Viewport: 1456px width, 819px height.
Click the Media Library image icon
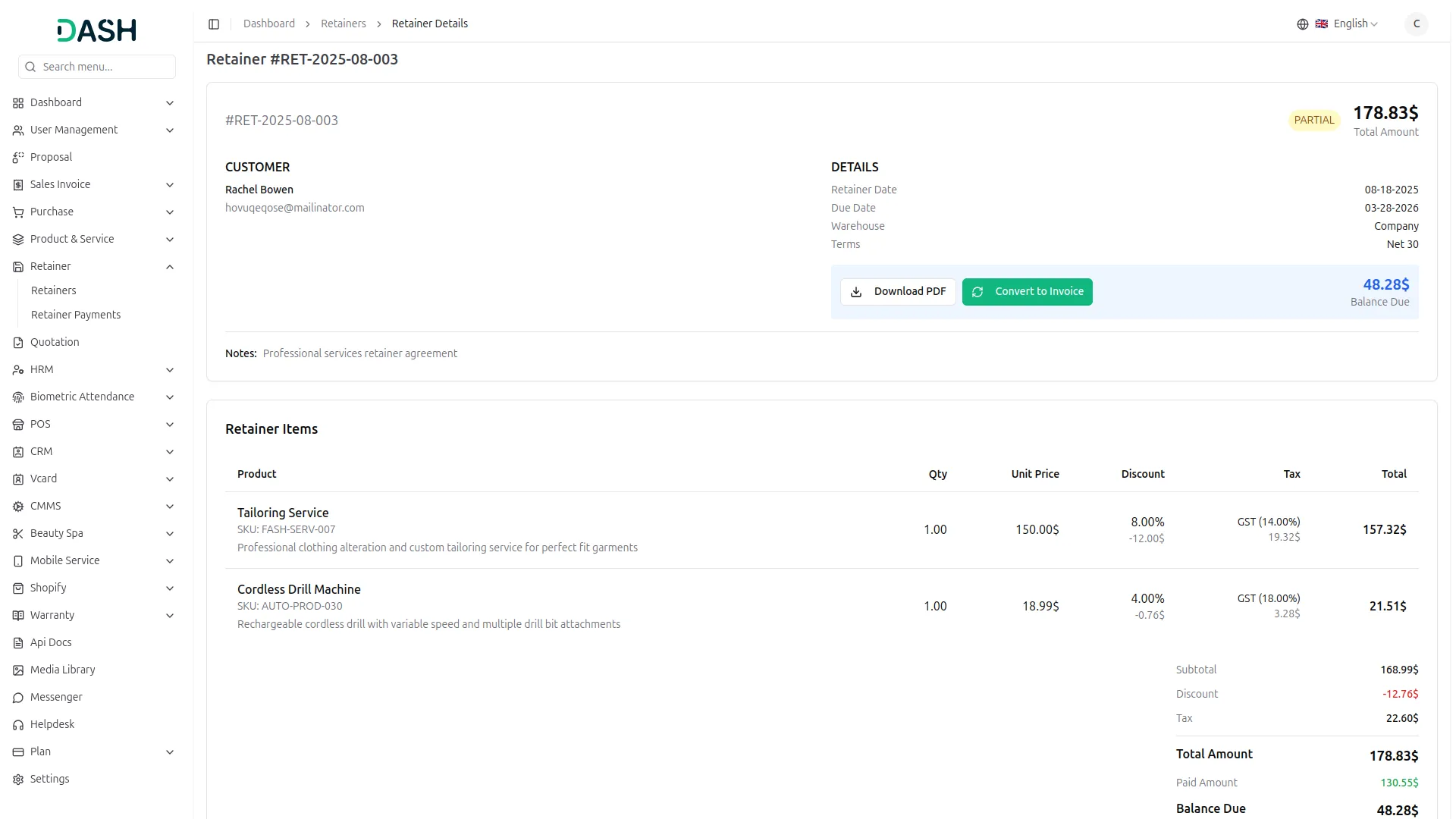[18, 670]
